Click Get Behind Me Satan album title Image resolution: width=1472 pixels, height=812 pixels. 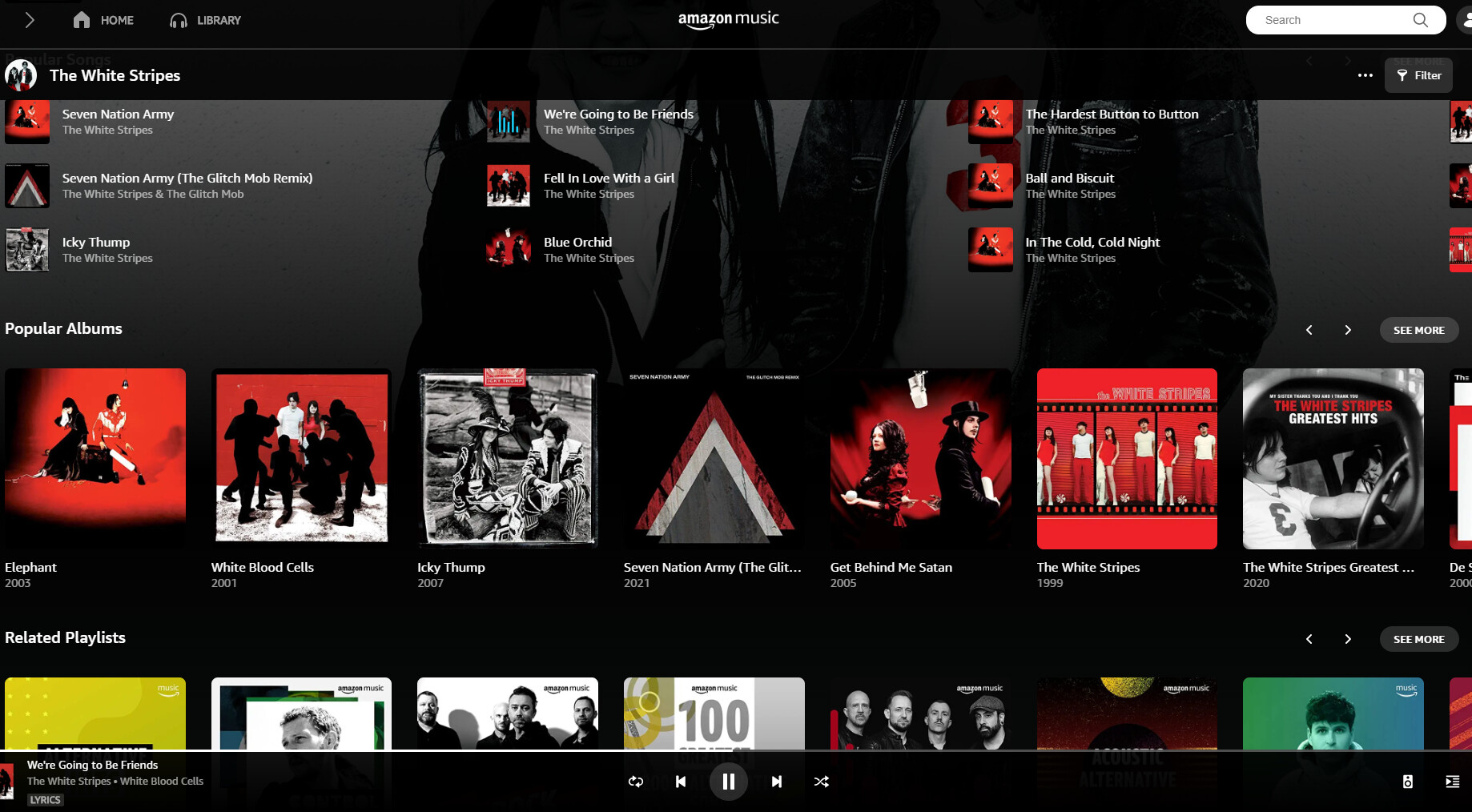(891, 567)
